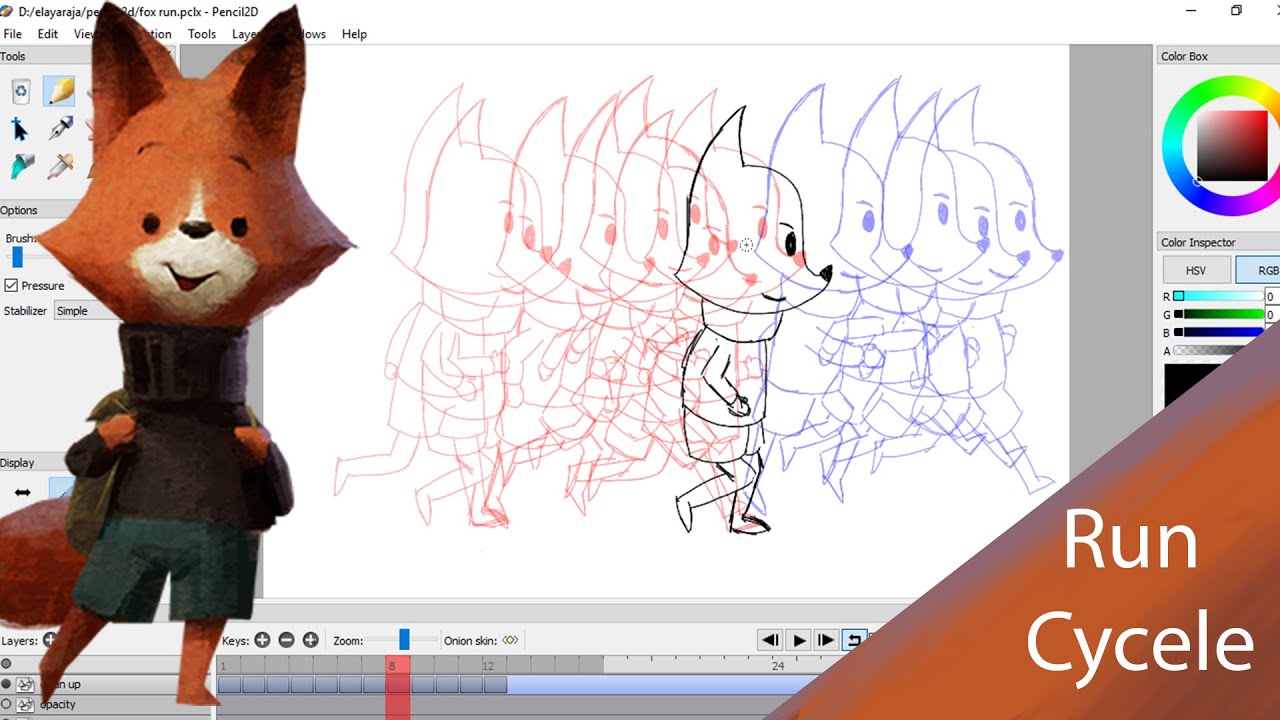Select the Pencil tool
Image resolution: width=1280 pixels, height=720 pixels.
coord(59,92)
